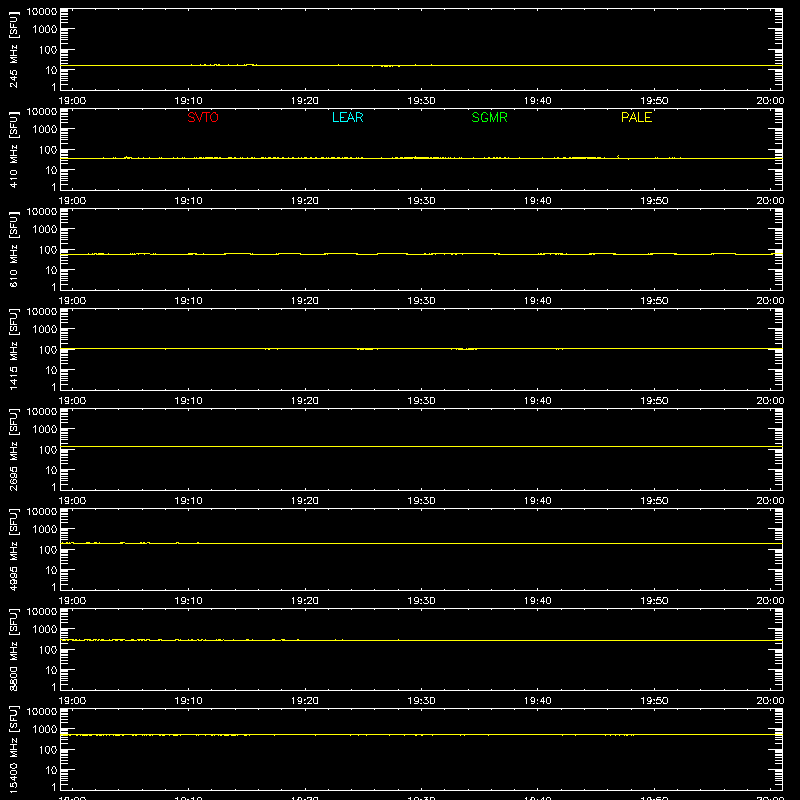Image resolution: width=800 pixels, height=800 pixels.
Task: Click the 10 y-tick on the 1415 MHz plot
Action: pos(51,370)
